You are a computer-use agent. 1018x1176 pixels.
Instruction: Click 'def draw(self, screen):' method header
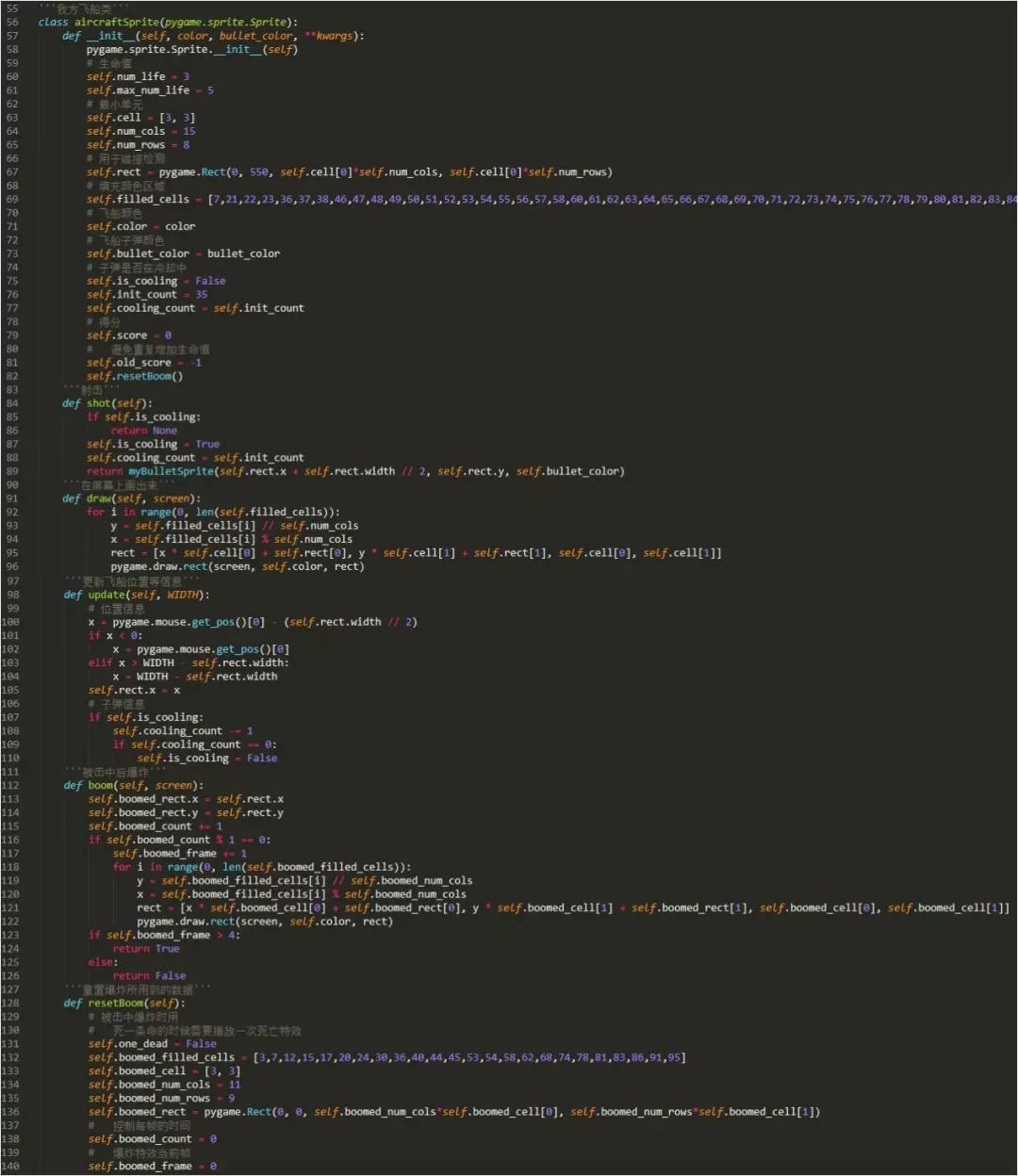pos(130,498)
